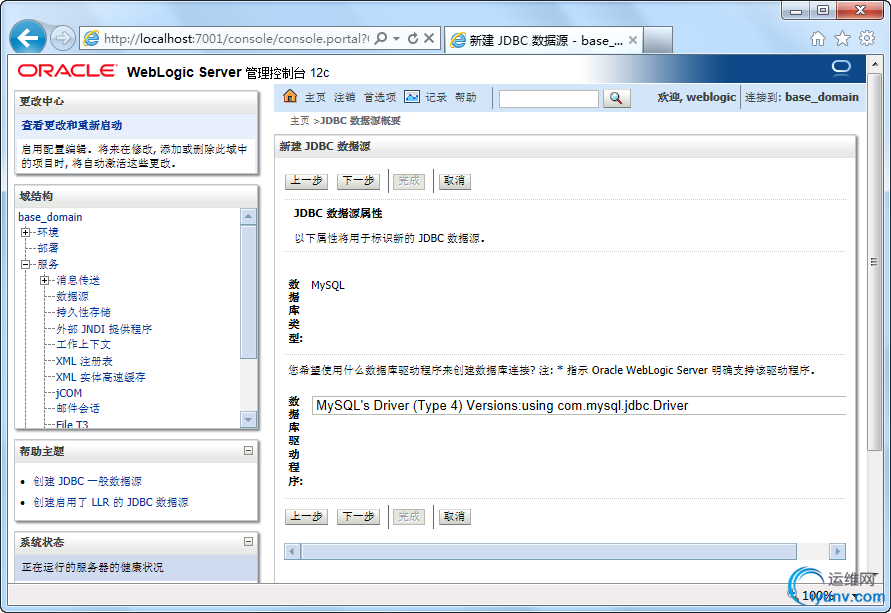Click the top 取消 button
Viewport: 891px width, 613px height.
[455, 181]
